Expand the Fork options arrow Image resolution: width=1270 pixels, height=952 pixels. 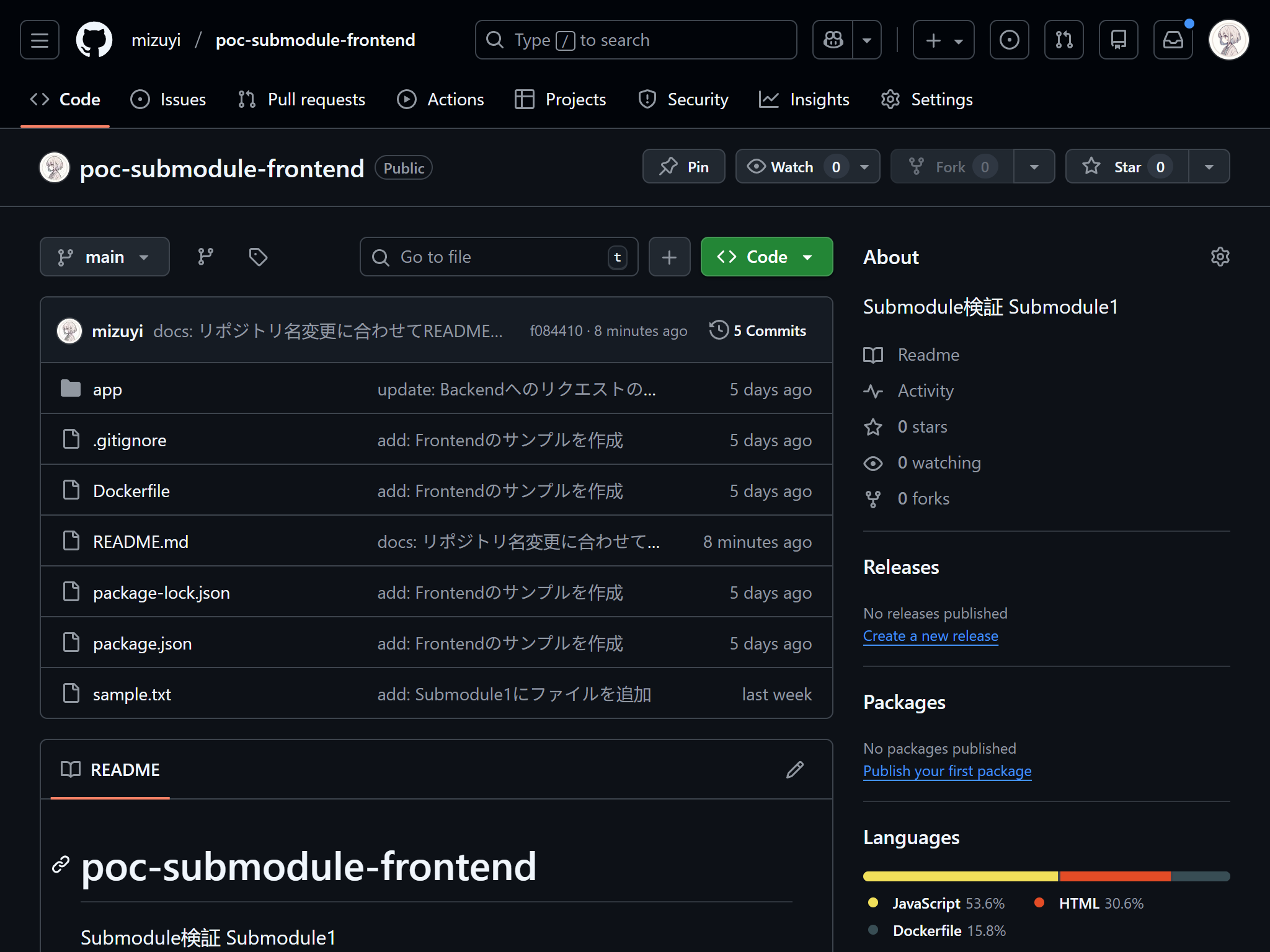pyautogui.click(x=1034, y=166)
